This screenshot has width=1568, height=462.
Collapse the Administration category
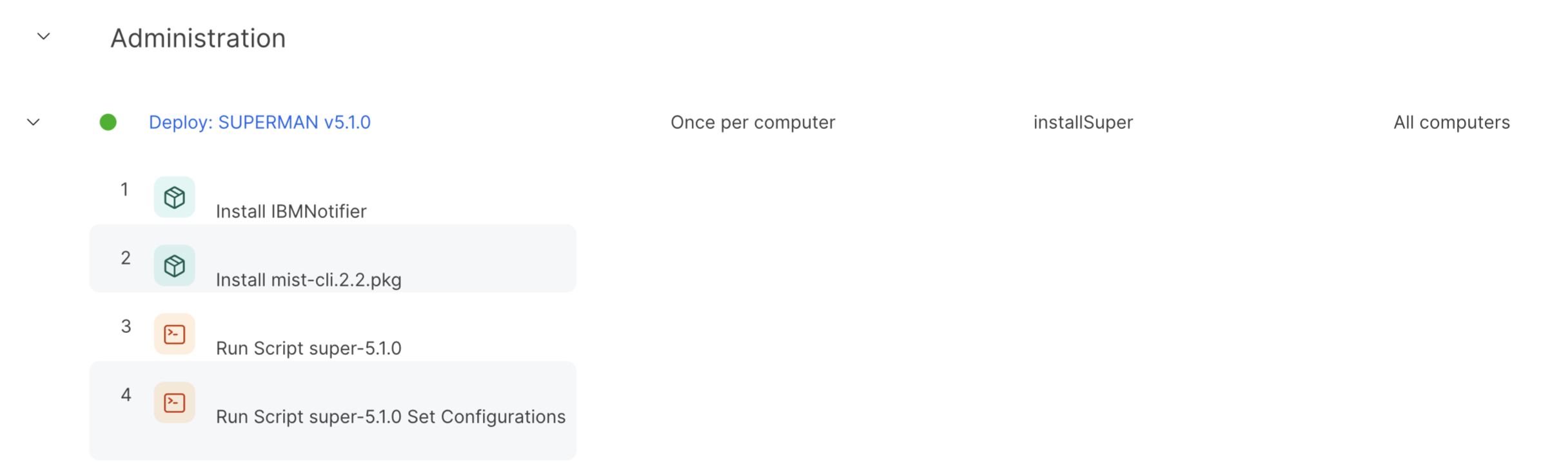point(44,37)
